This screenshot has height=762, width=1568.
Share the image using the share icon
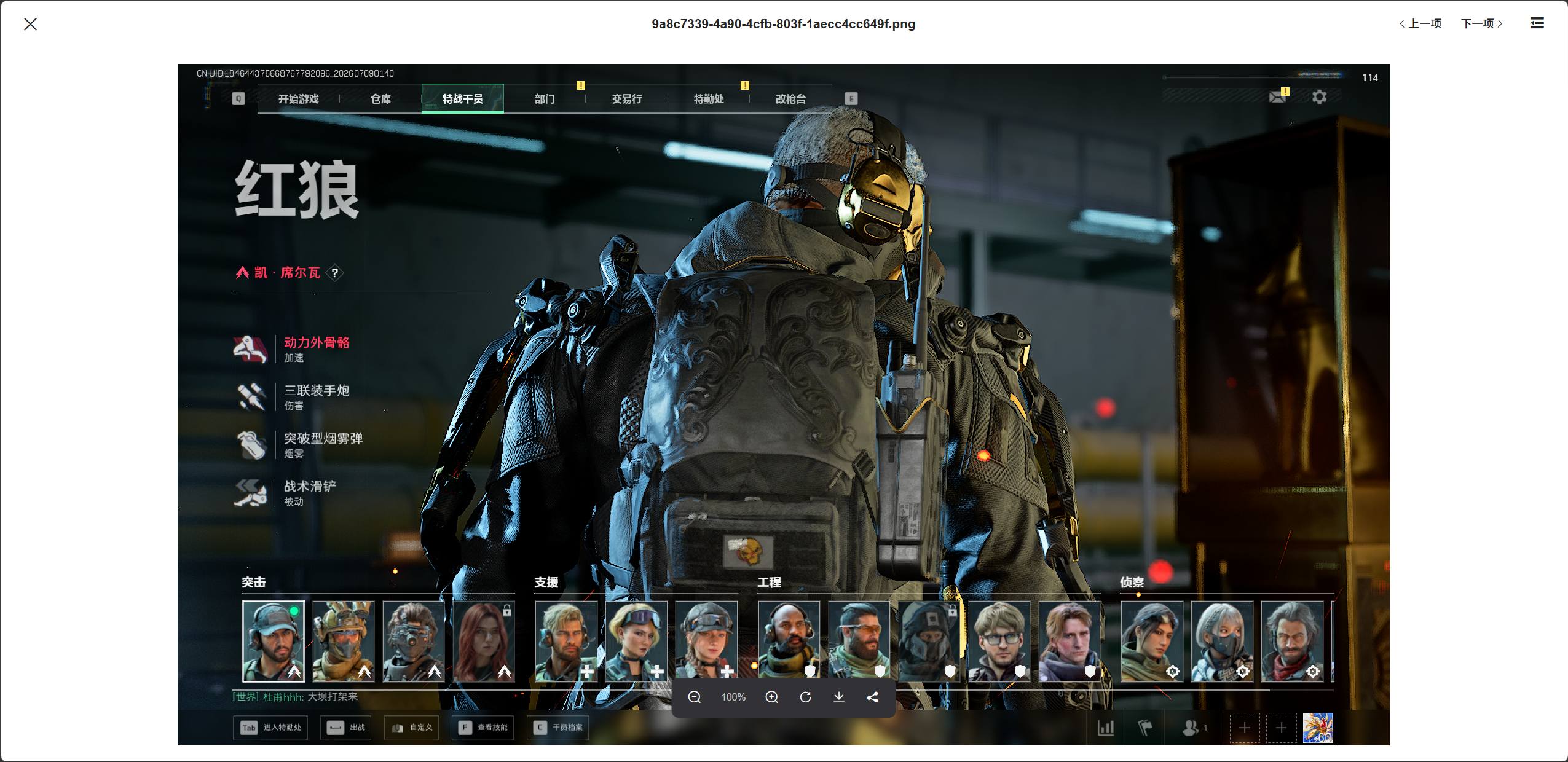[x=872, y=697]
